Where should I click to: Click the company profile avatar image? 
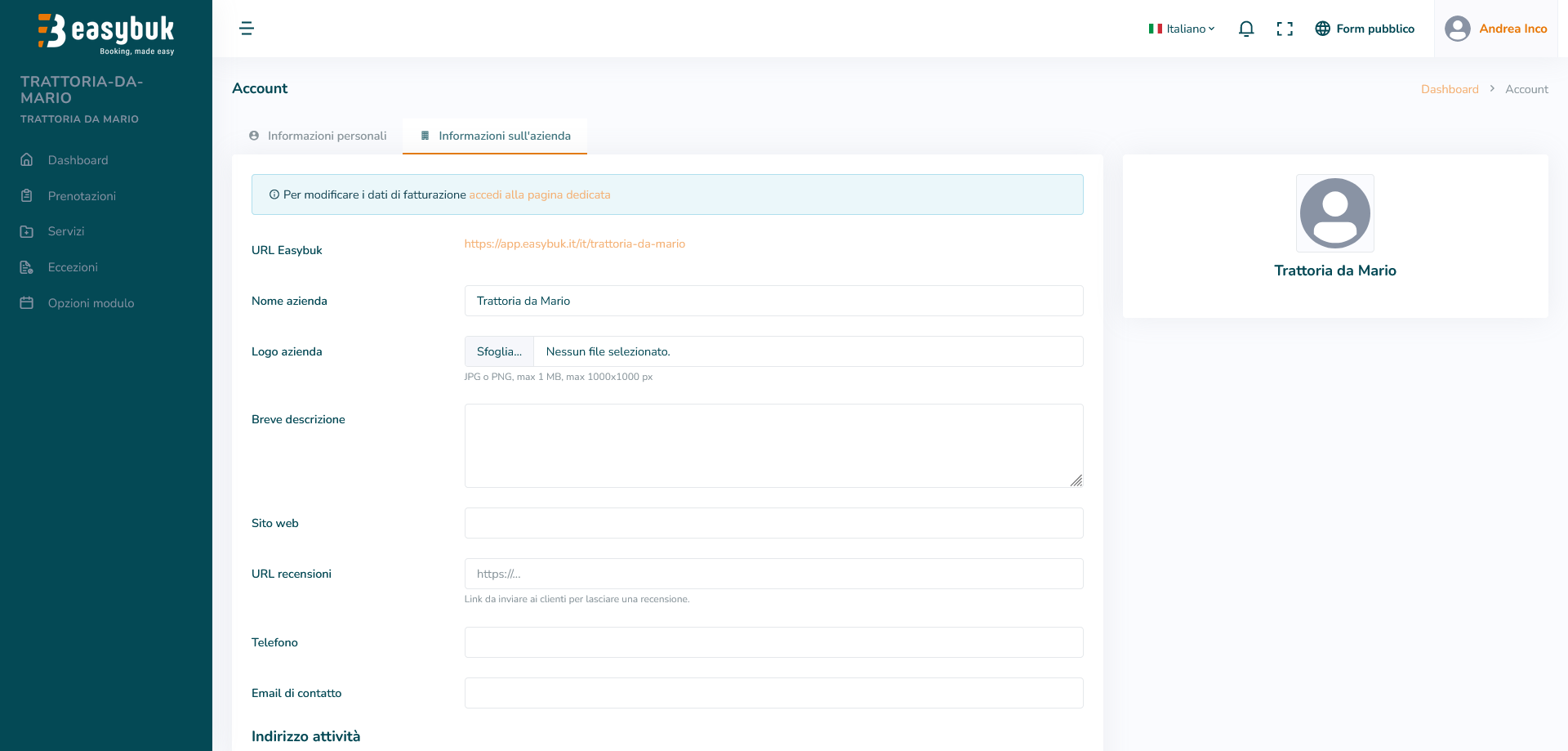1335,213
